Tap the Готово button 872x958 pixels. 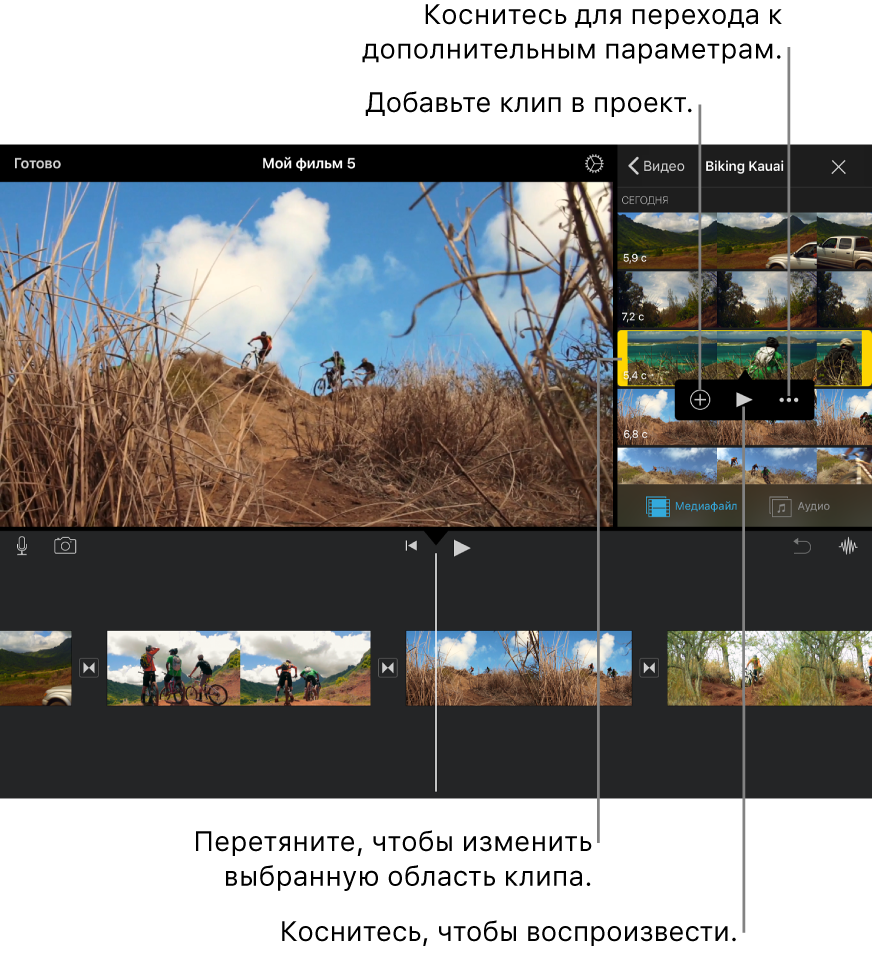coord(37,164)
